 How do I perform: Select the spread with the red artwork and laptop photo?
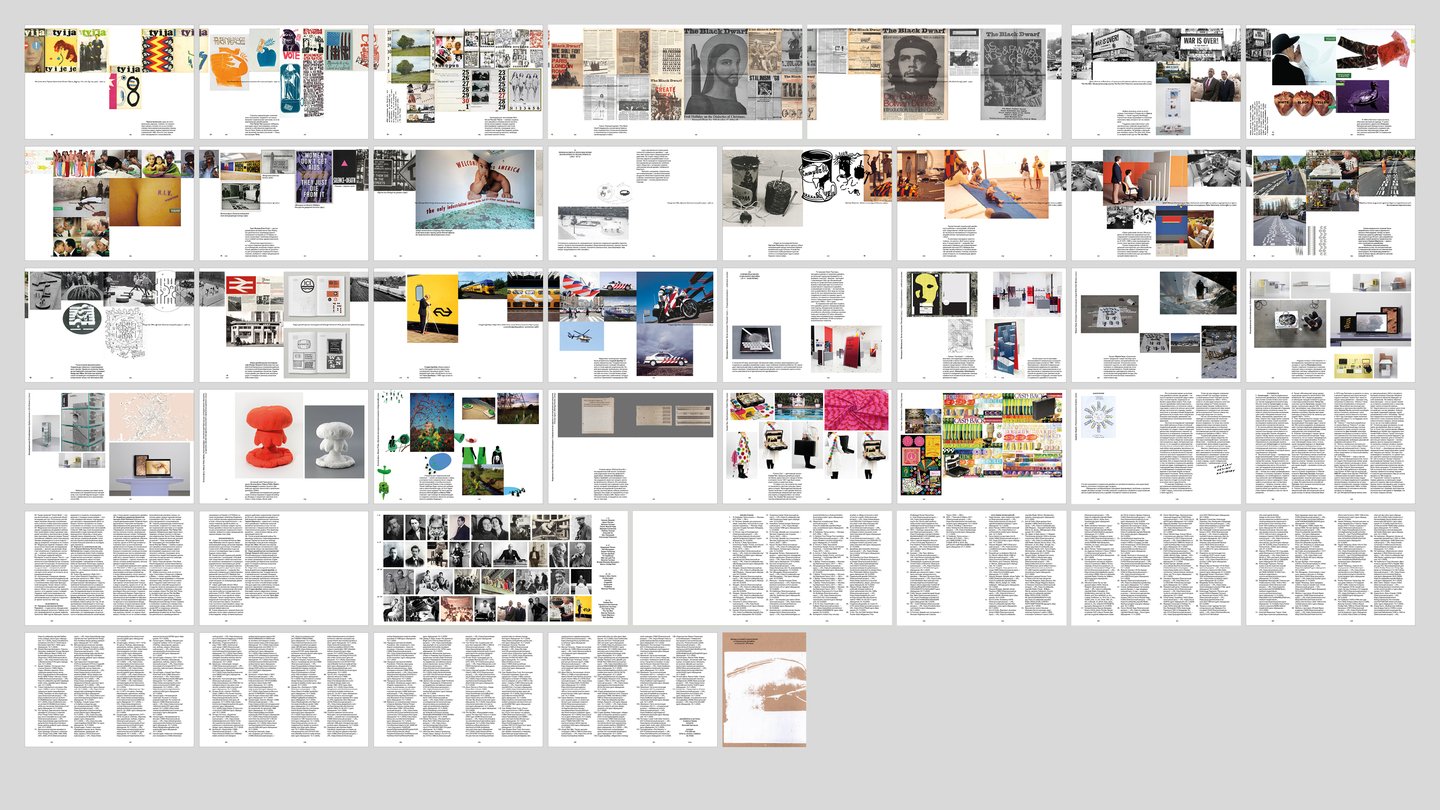807,325
